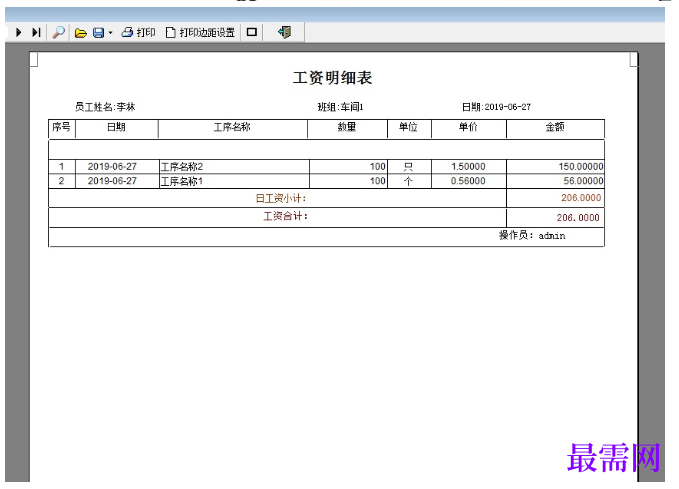The image size is (679, 489).
Task: Exit preview via the door icon
Action: tap(285, 32)
